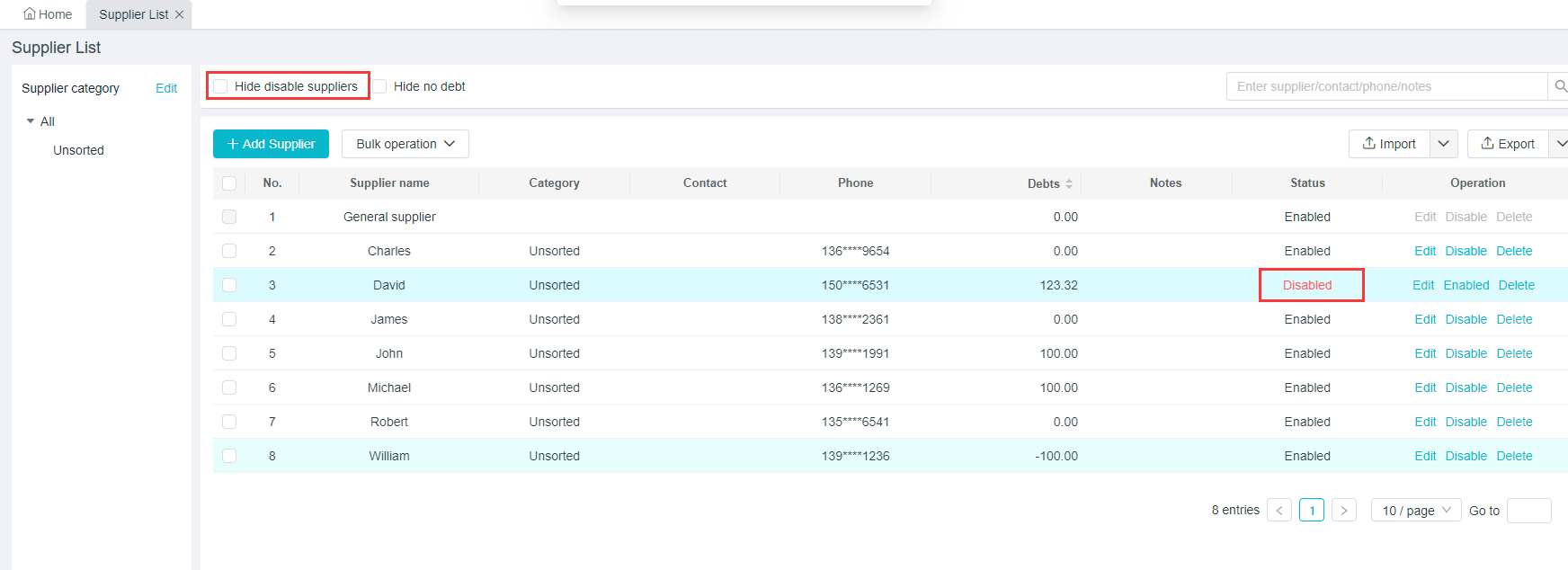Check Hide disable suppliers checkbox
This screenshot has width=1568, height=570.
(x=220, y=86)
